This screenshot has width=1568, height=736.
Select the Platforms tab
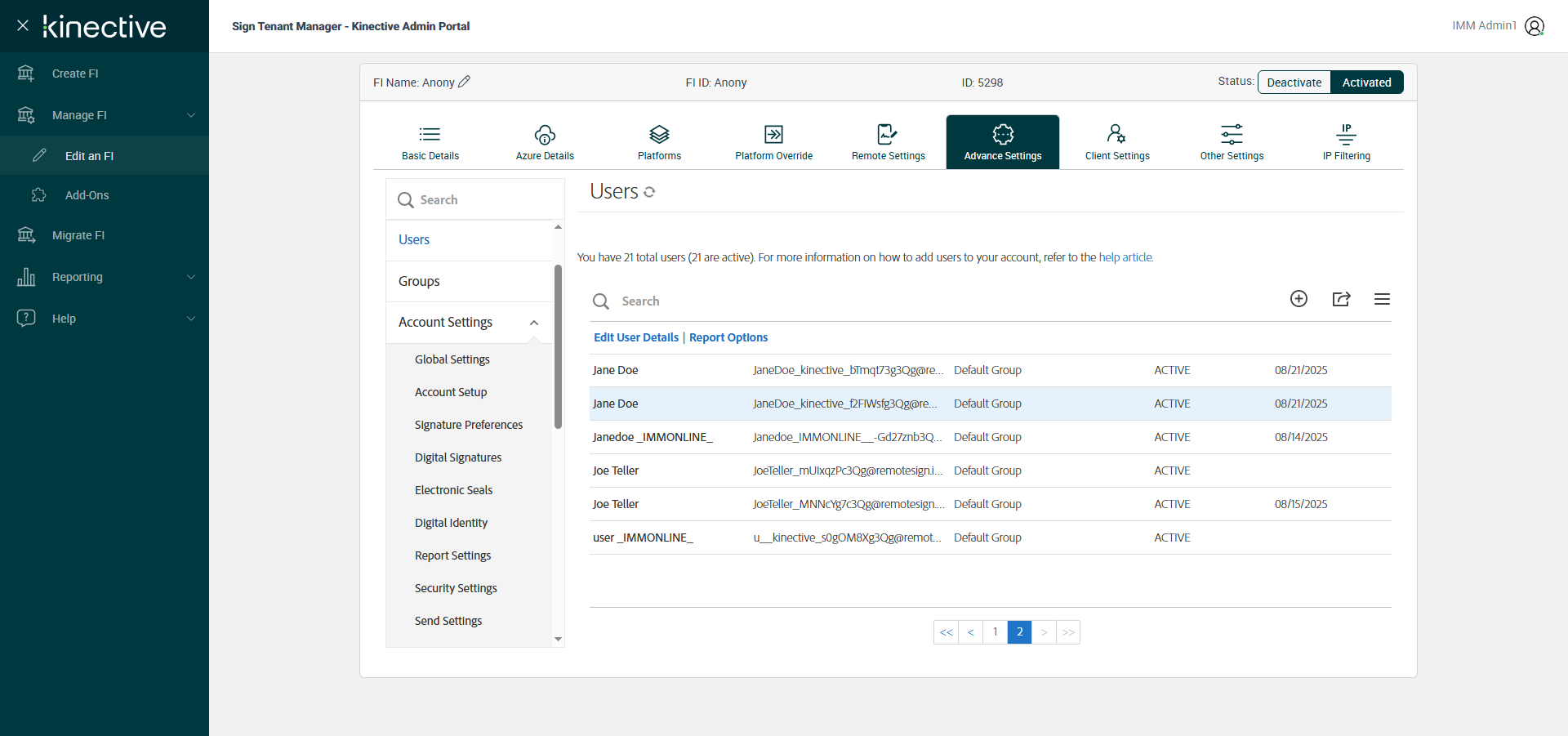[659, 142]
